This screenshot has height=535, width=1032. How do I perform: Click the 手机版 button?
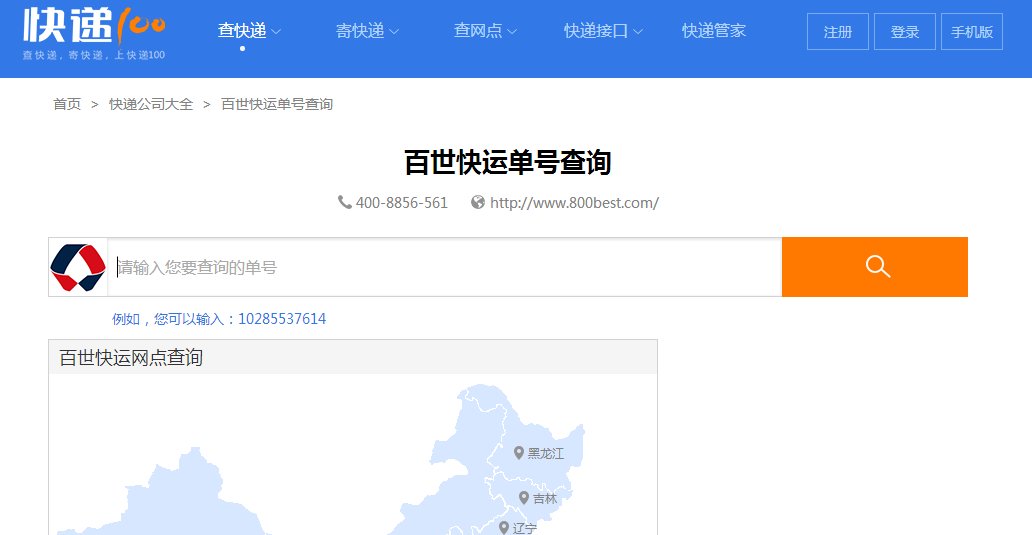point(972,32)
